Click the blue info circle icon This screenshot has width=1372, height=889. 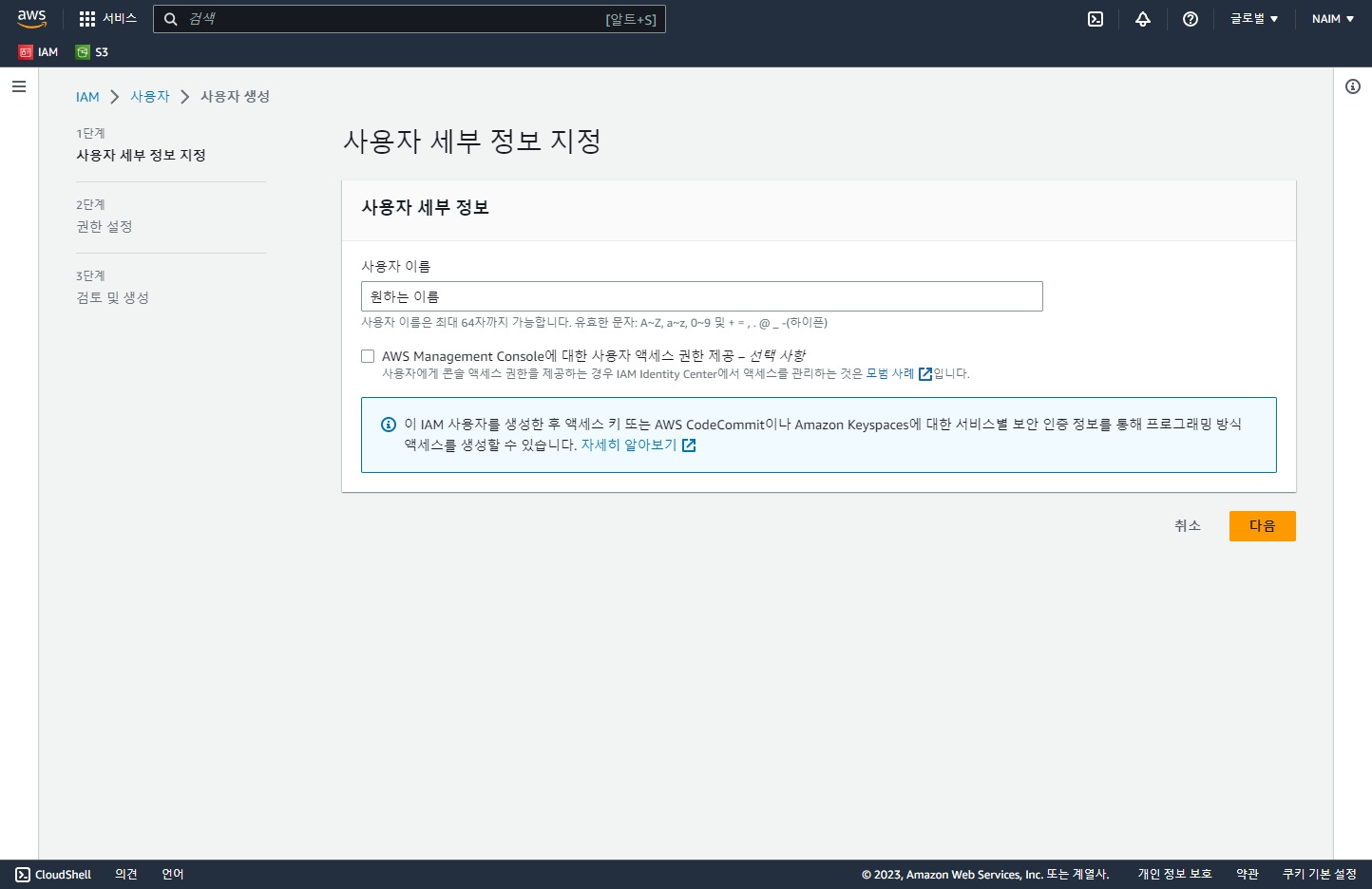click(388, 425)
